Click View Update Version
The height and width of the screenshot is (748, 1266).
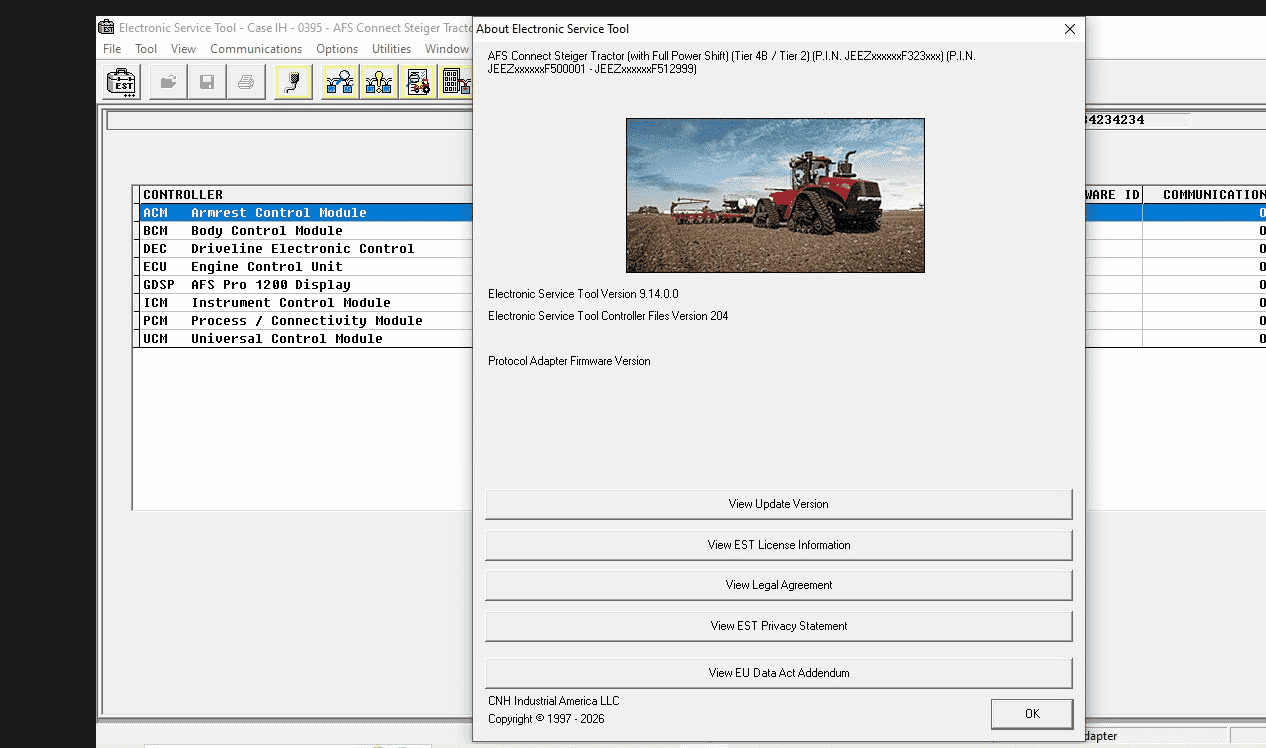[x=778, y=504]
